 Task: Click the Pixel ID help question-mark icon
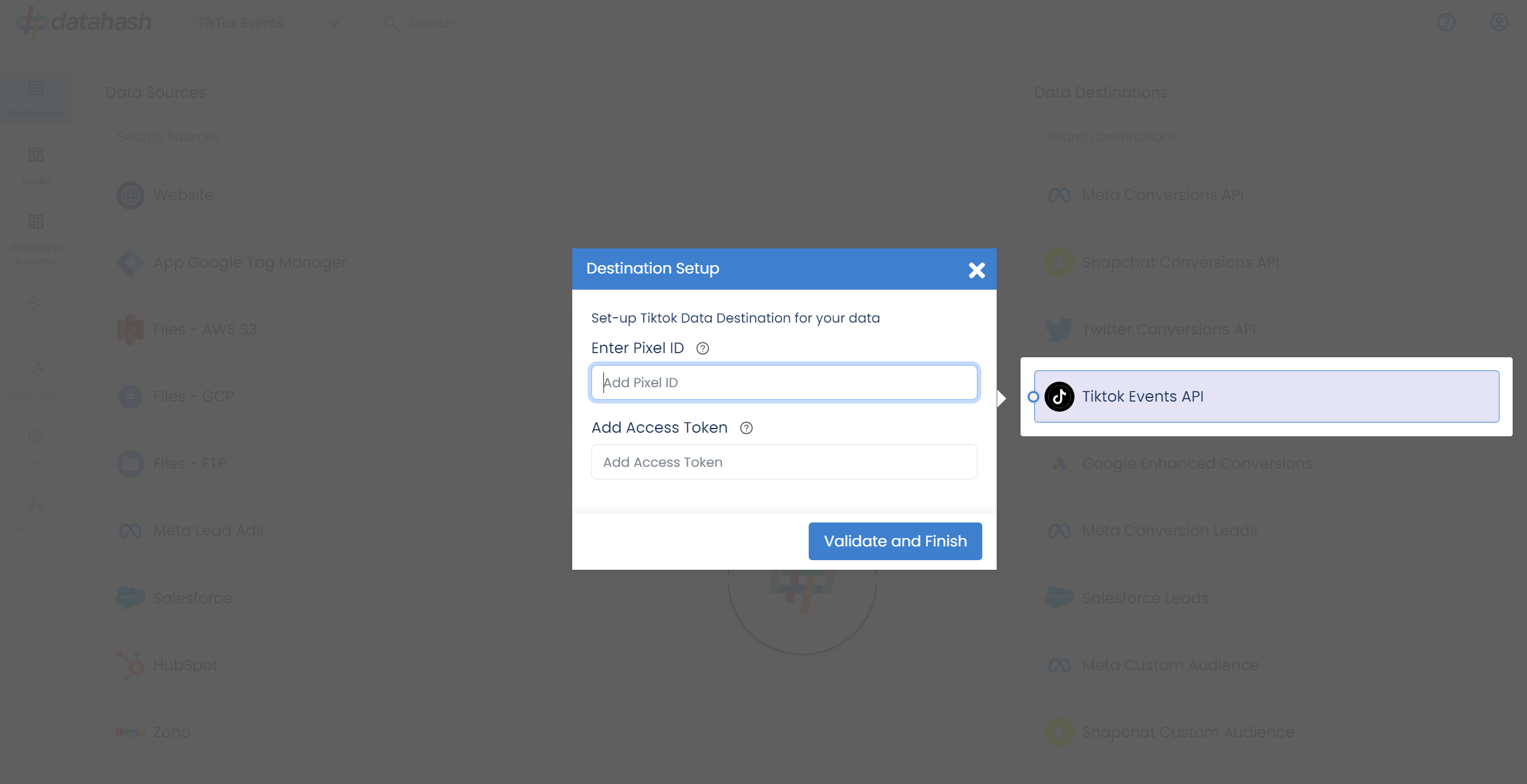[x=703, y=348]
